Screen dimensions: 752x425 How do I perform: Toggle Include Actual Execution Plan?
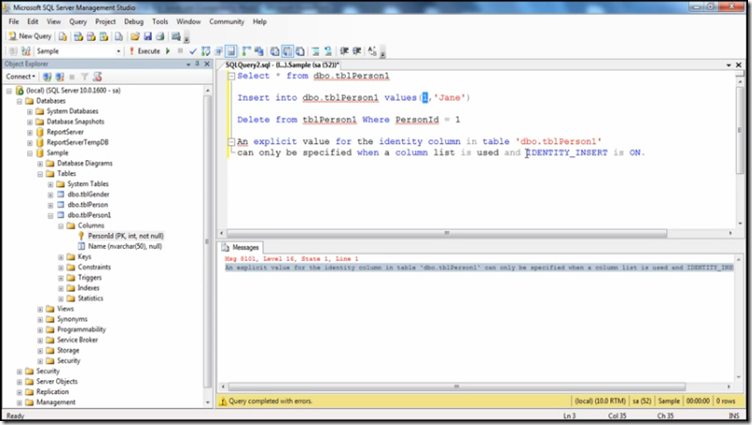[x=247, y=51]
